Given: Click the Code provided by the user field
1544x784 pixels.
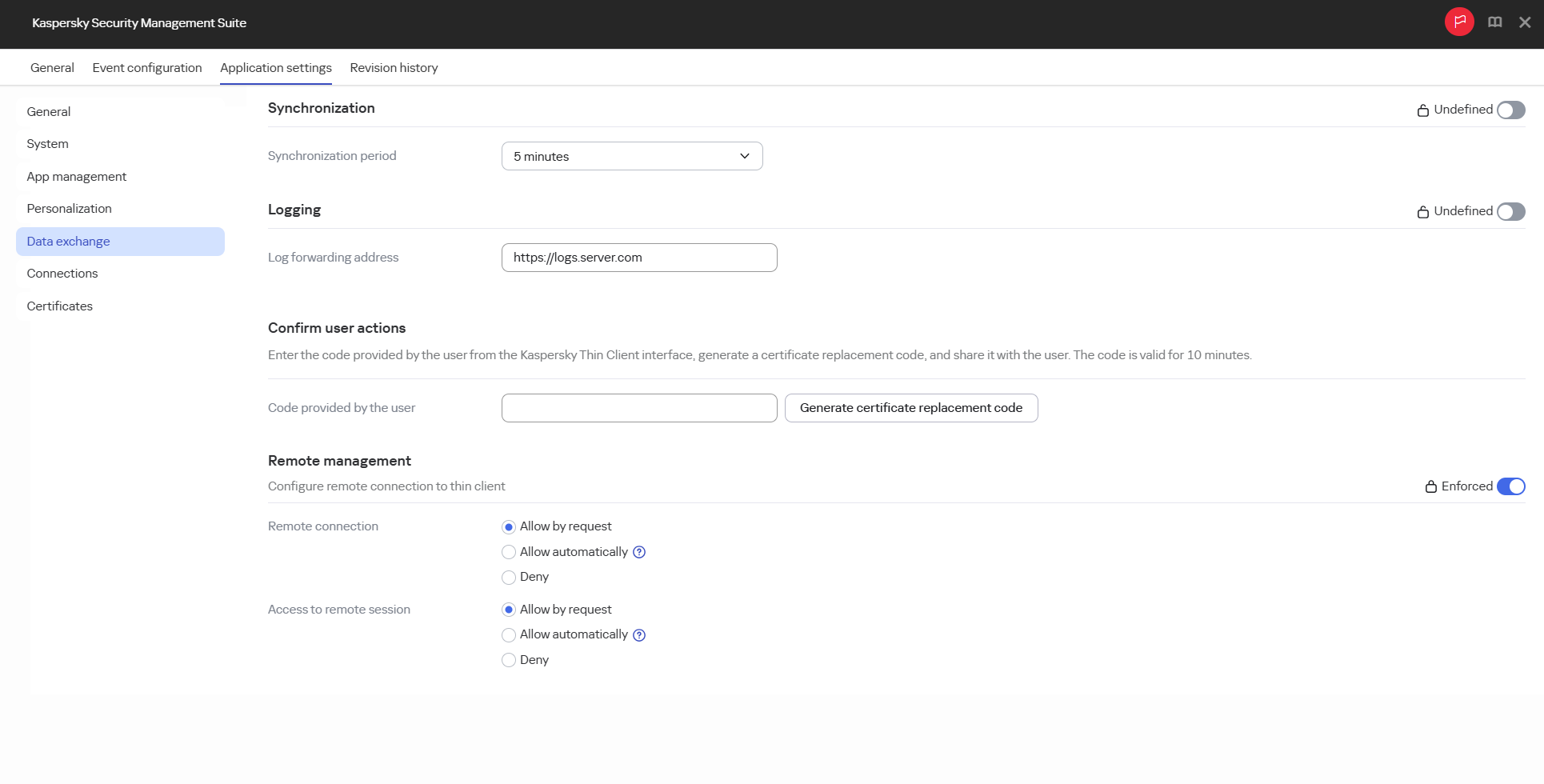Looking at the screenshot, I should [638, 407].
